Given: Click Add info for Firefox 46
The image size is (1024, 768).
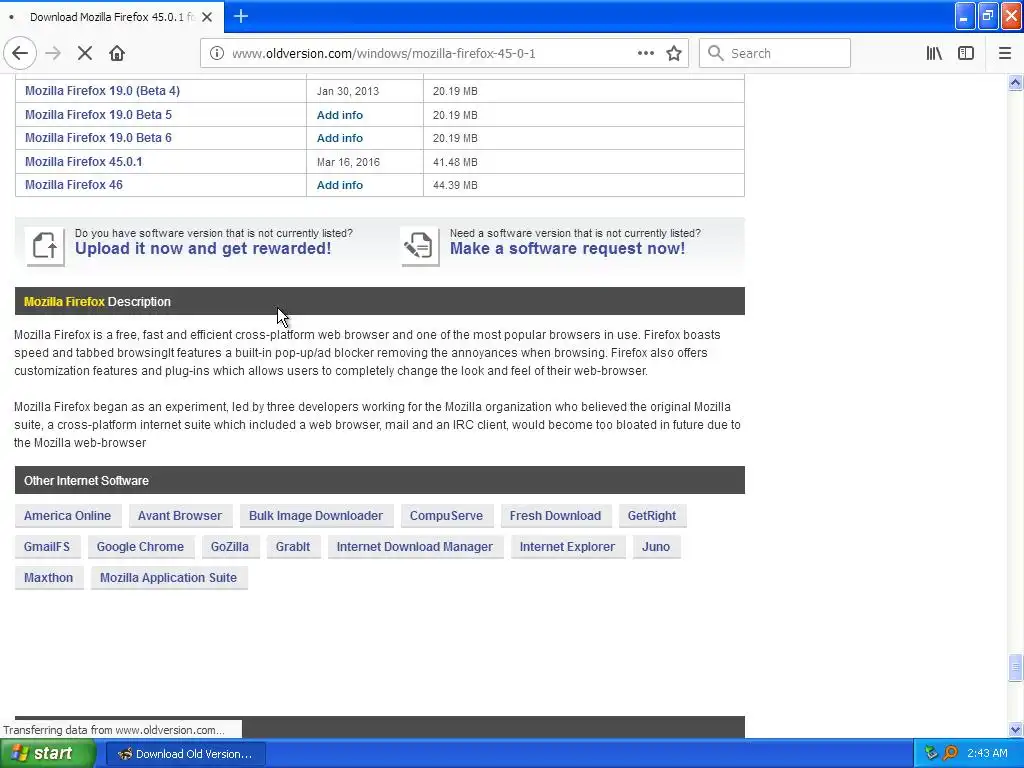Looking at the screenshot, I should 340,185.
